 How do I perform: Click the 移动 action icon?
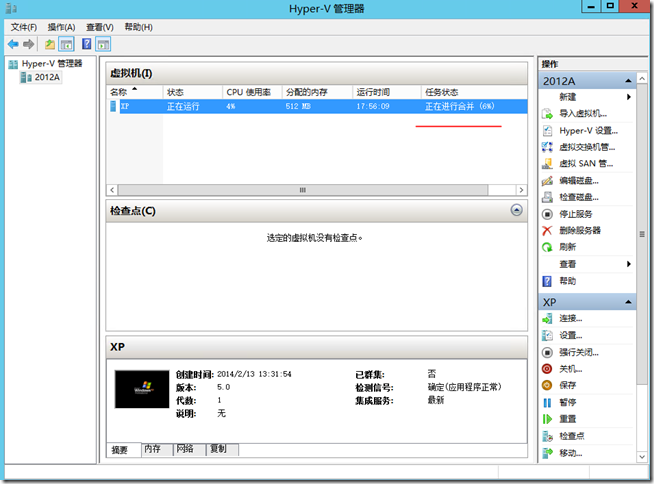(547, 453)
